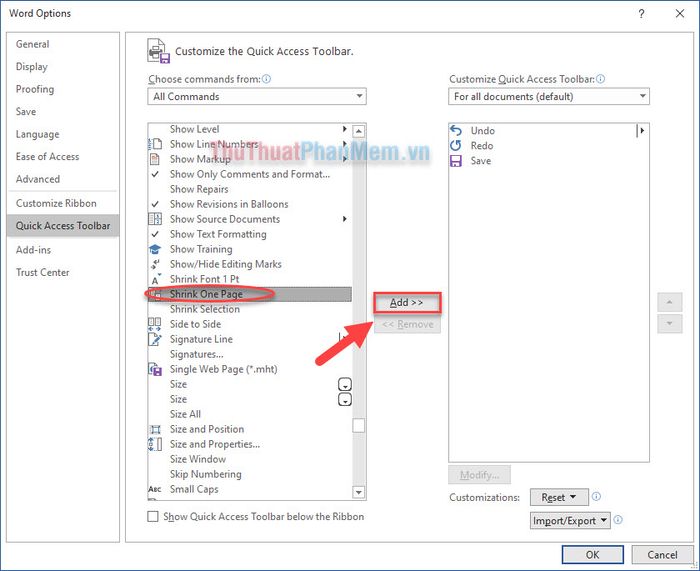700x571 pixels.
Task: Click the Redo icon in toolbar list
Action: coord(456,146)
